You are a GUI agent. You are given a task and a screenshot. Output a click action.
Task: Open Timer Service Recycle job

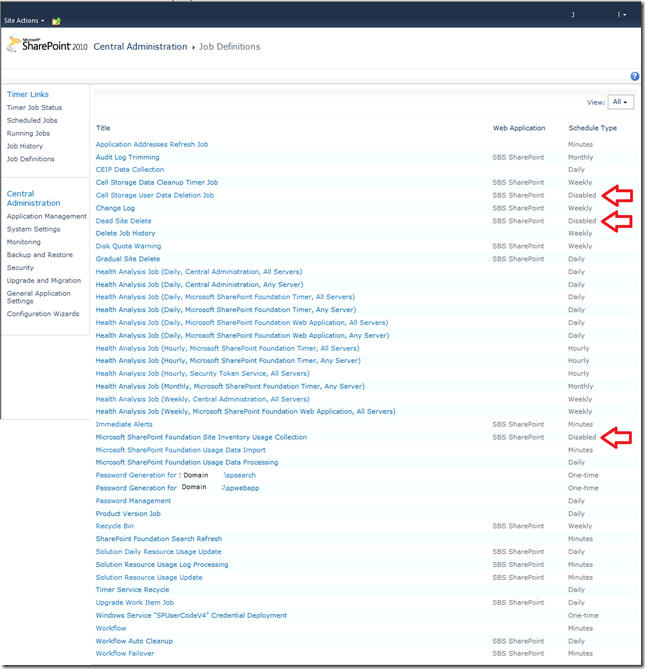(x=132, y=590)
